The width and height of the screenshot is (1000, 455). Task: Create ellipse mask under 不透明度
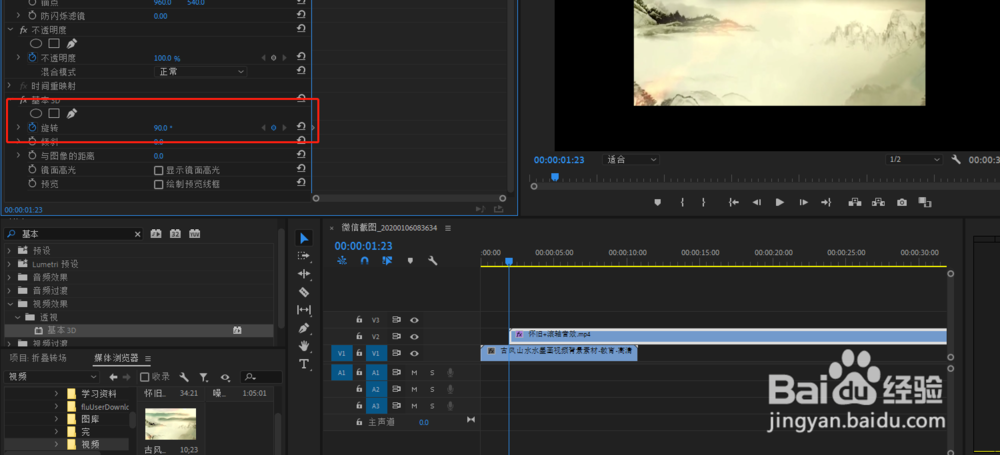[x=36, y=43]
